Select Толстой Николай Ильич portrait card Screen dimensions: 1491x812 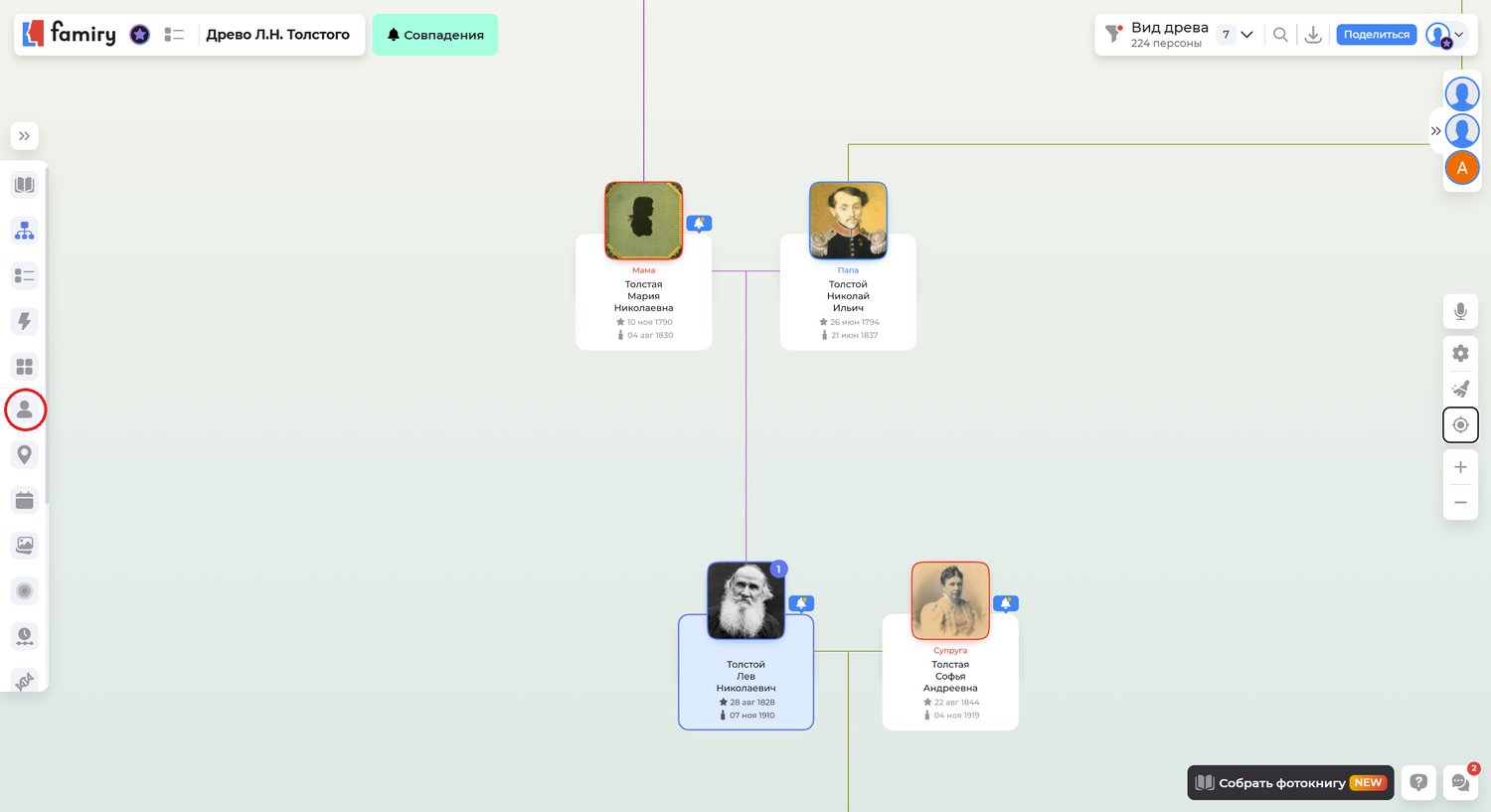tap(848, 221)
